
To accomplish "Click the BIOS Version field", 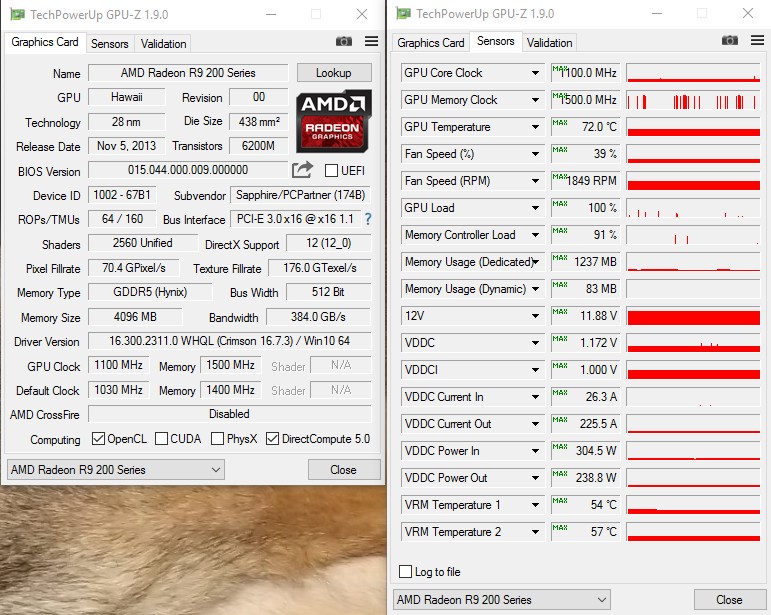I will pyautogui.click(x=188, y=170).
